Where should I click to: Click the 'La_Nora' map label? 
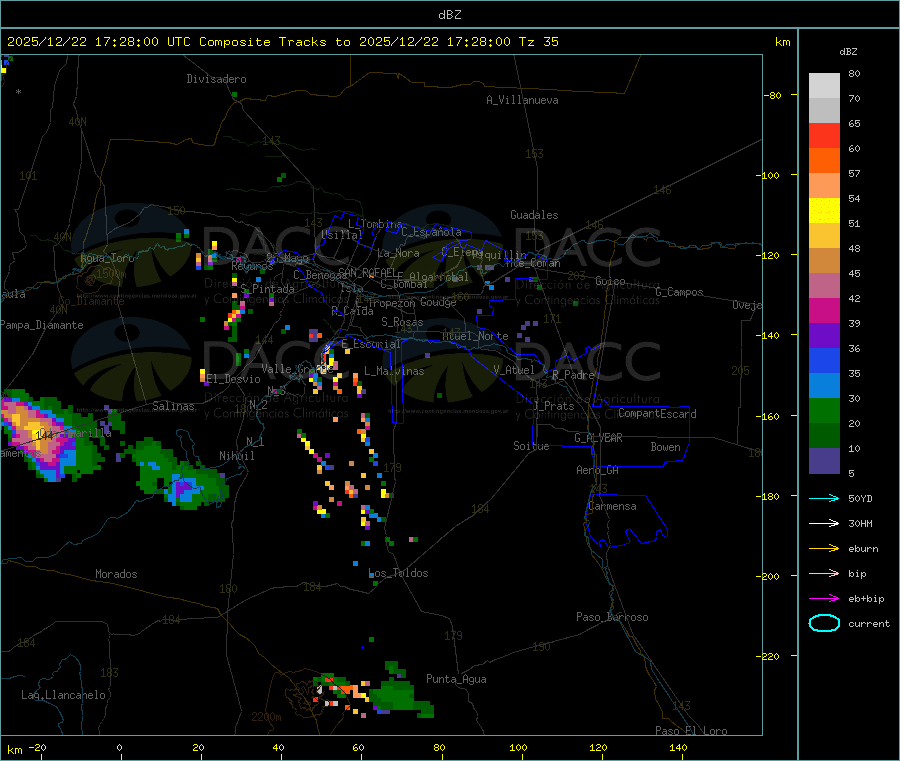click(398, 253)
